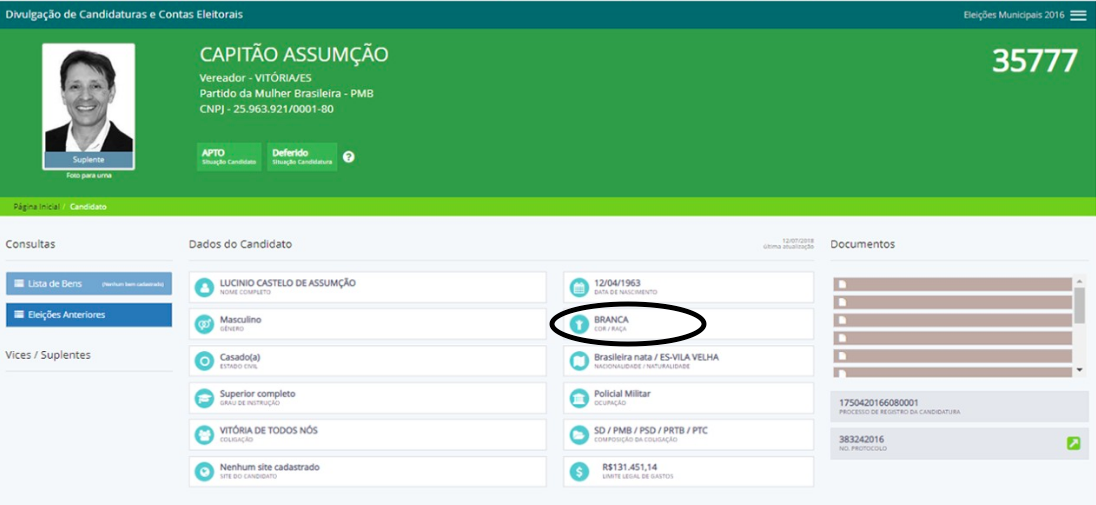Click the dollar sign icon for Limite Legal de Gastos

[578, 471]
